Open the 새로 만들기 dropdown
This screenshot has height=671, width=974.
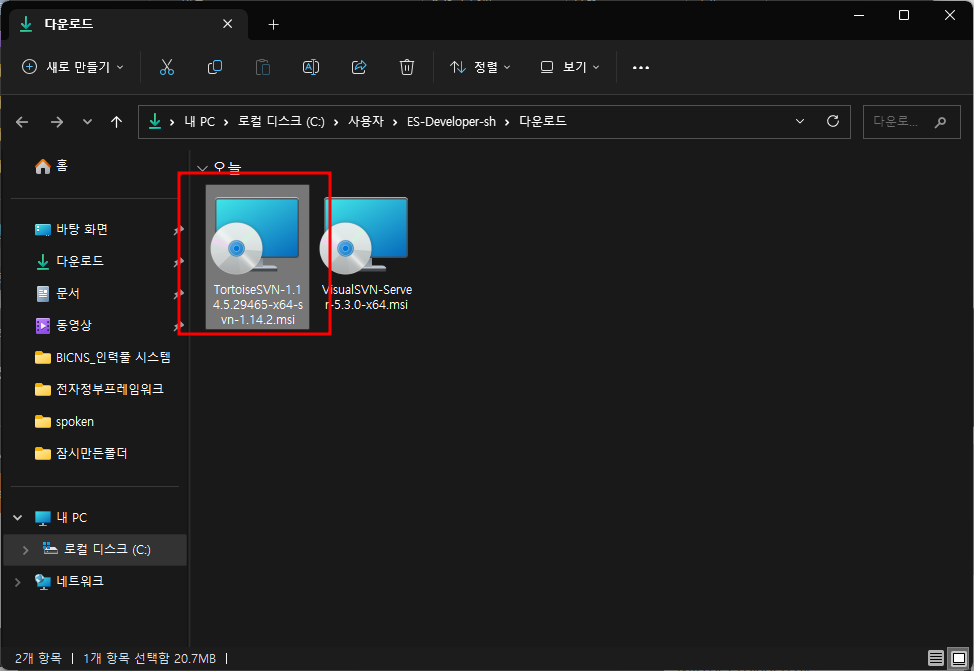point(73,67)
